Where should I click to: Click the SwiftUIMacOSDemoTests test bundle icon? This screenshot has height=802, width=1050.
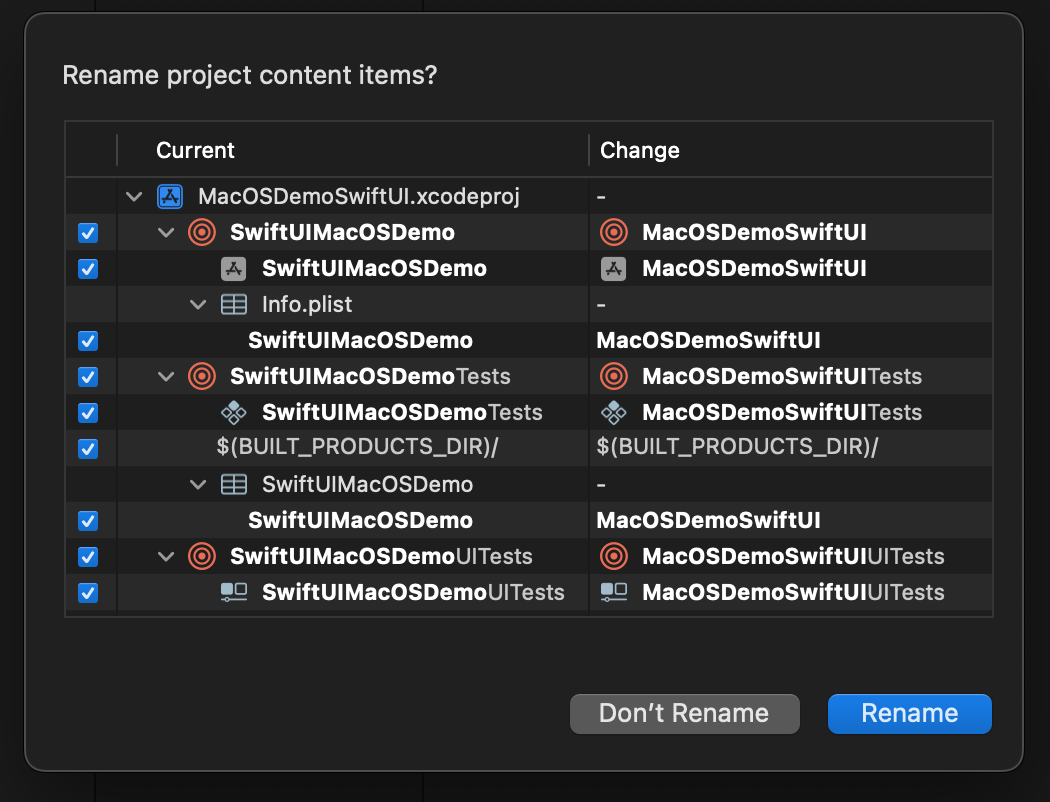234,412
